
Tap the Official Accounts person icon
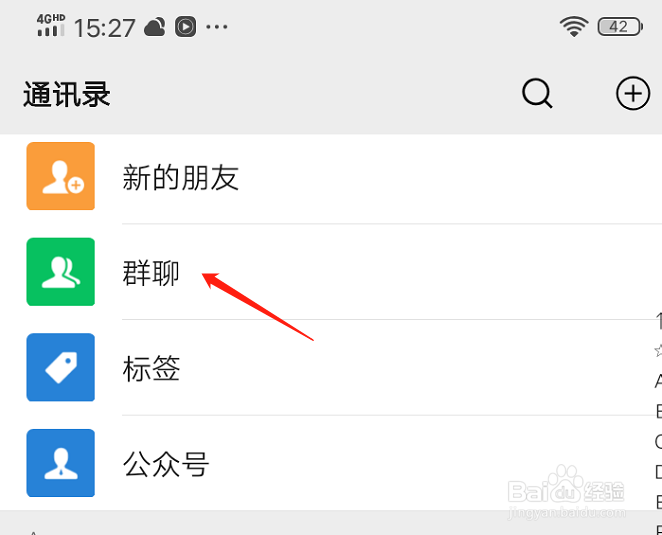(x=61, y=463)
